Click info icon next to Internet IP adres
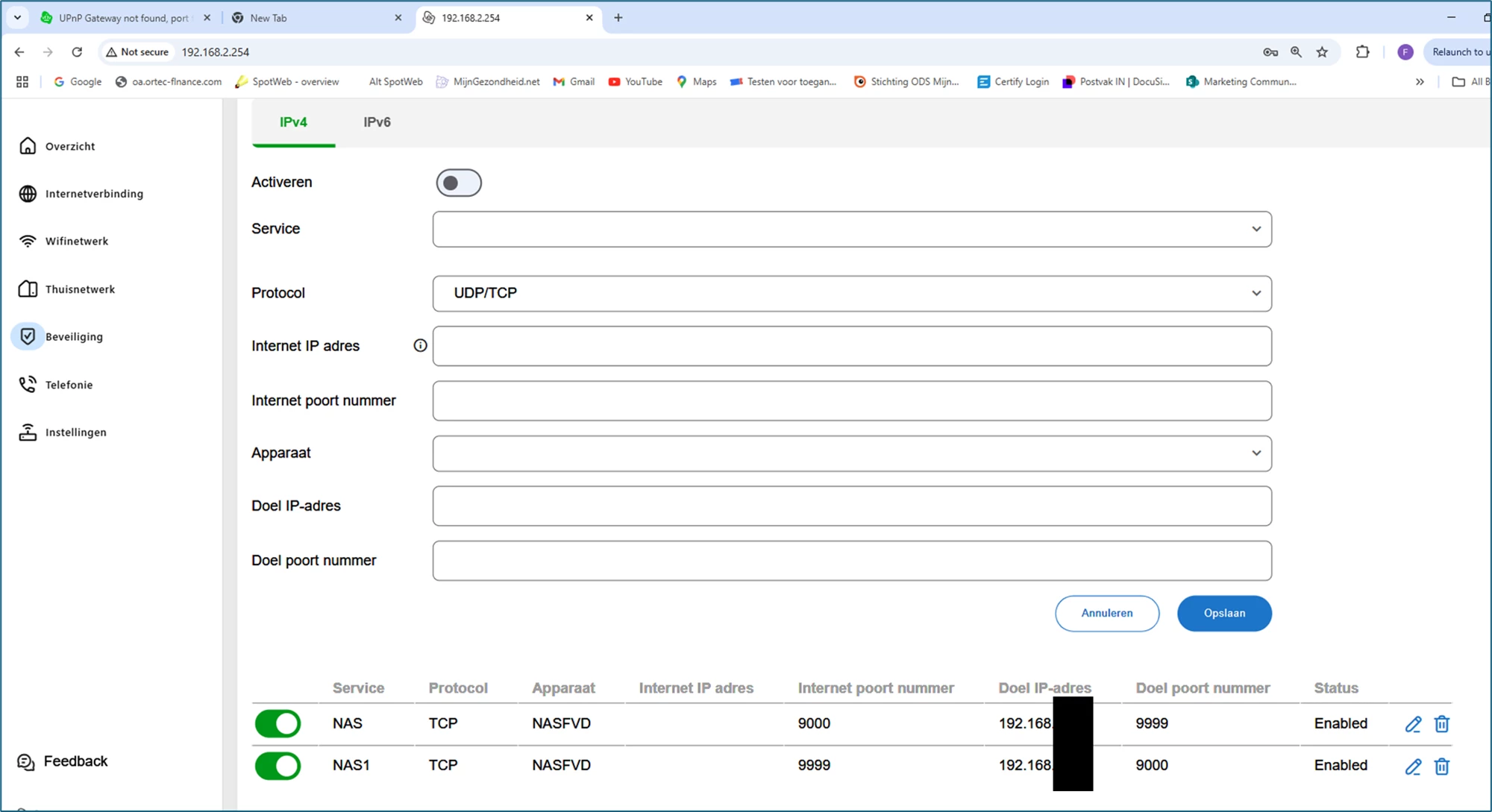 (420, 345)
